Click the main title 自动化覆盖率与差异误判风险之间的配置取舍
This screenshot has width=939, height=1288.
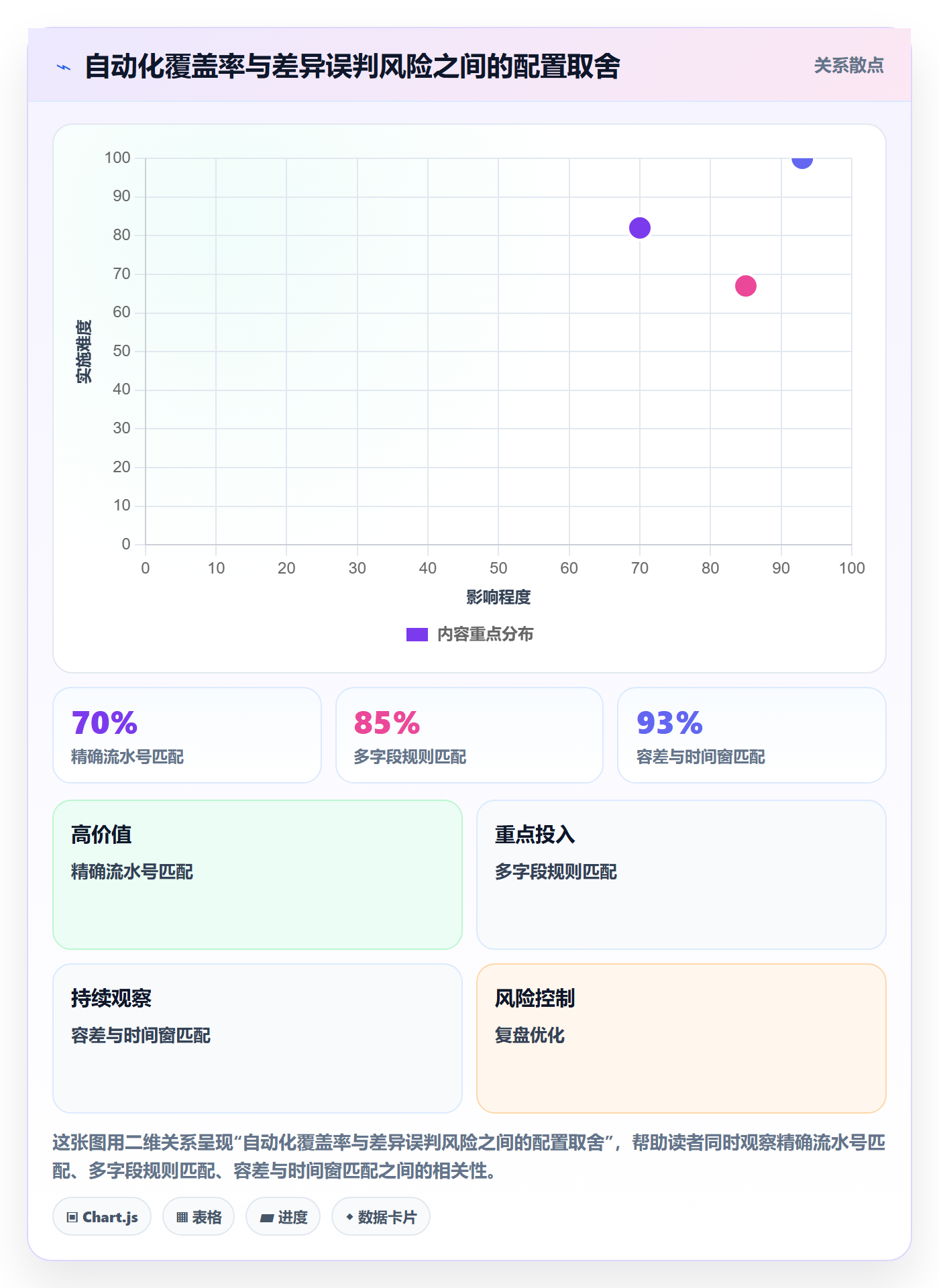[352, 66]
